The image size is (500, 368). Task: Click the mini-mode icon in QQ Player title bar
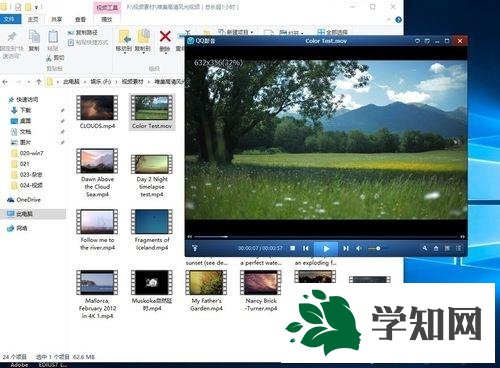coord(427,41)
